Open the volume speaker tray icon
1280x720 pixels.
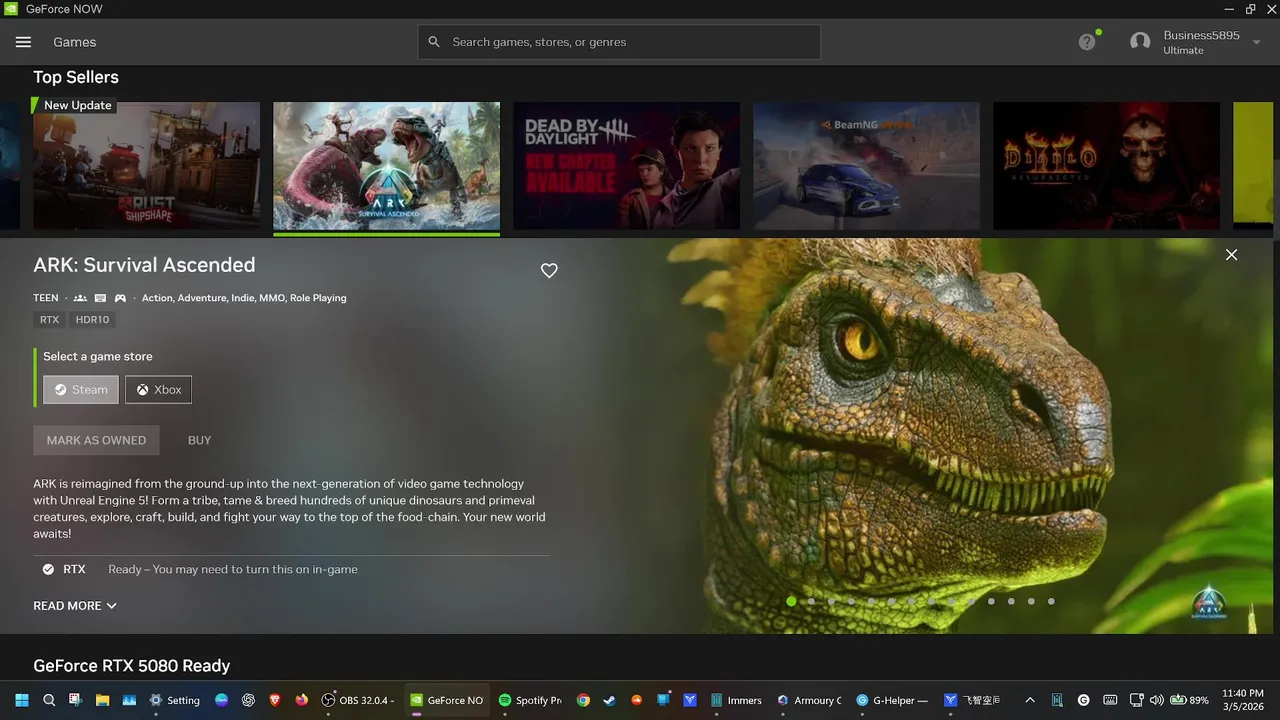pos(1157,700)
